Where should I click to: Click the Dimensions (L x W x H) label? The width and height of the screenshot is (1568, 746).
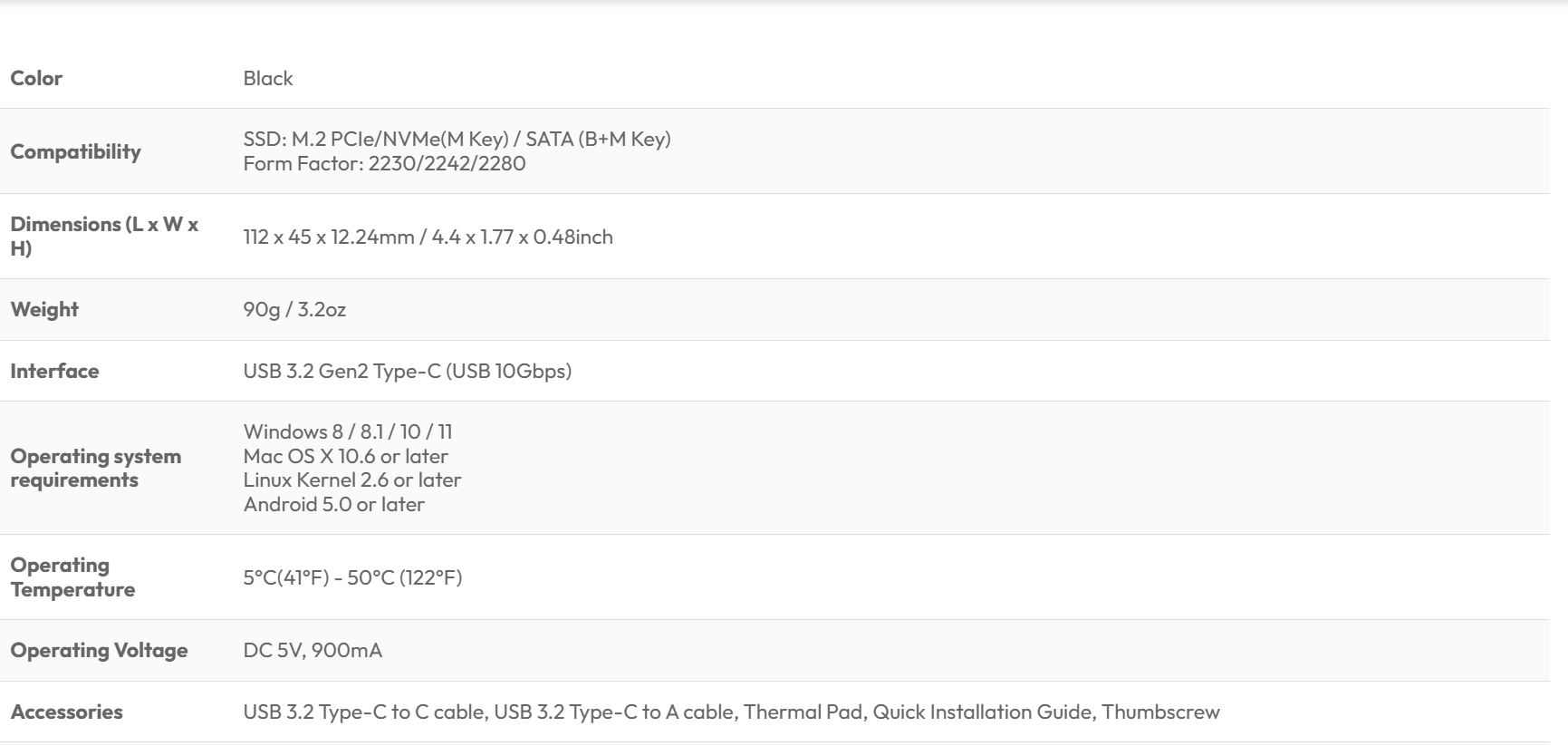(104, 236)
